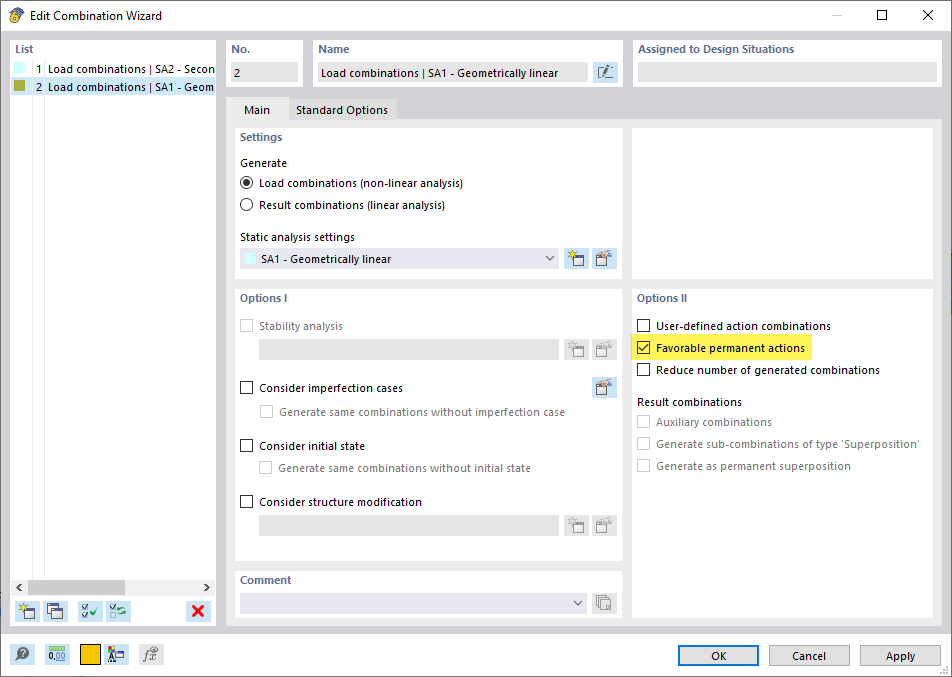952x677 pixels.
Task: Click the Assigned to Design Situations field
Action: pyautogui.click(x=787, y=72)
